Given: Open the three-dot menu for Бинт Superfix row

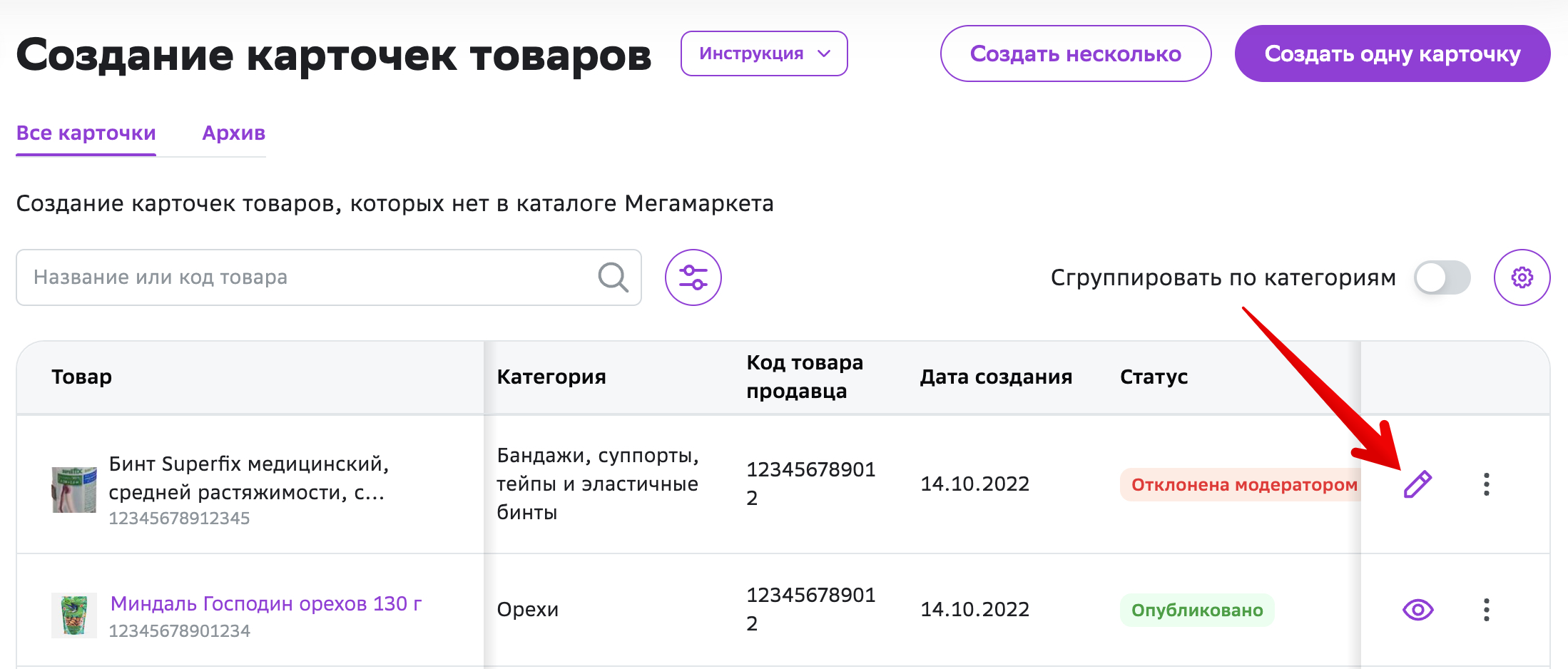Looking at the screenshot, I should [1487, 484].
